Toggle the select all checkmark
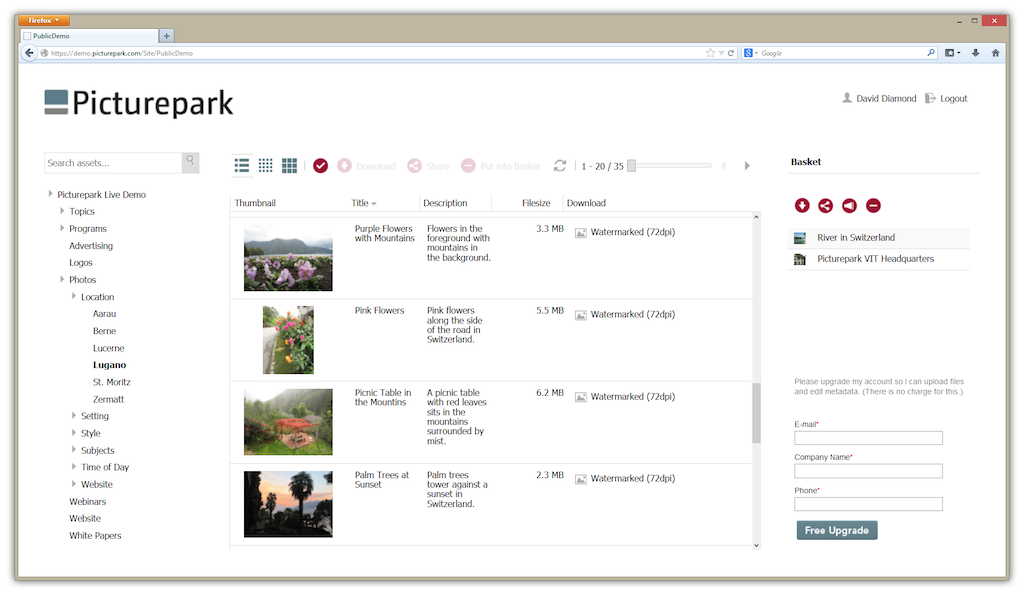Image resolution: width=1024 pixels, height=595 pixels. click(320, 166)
